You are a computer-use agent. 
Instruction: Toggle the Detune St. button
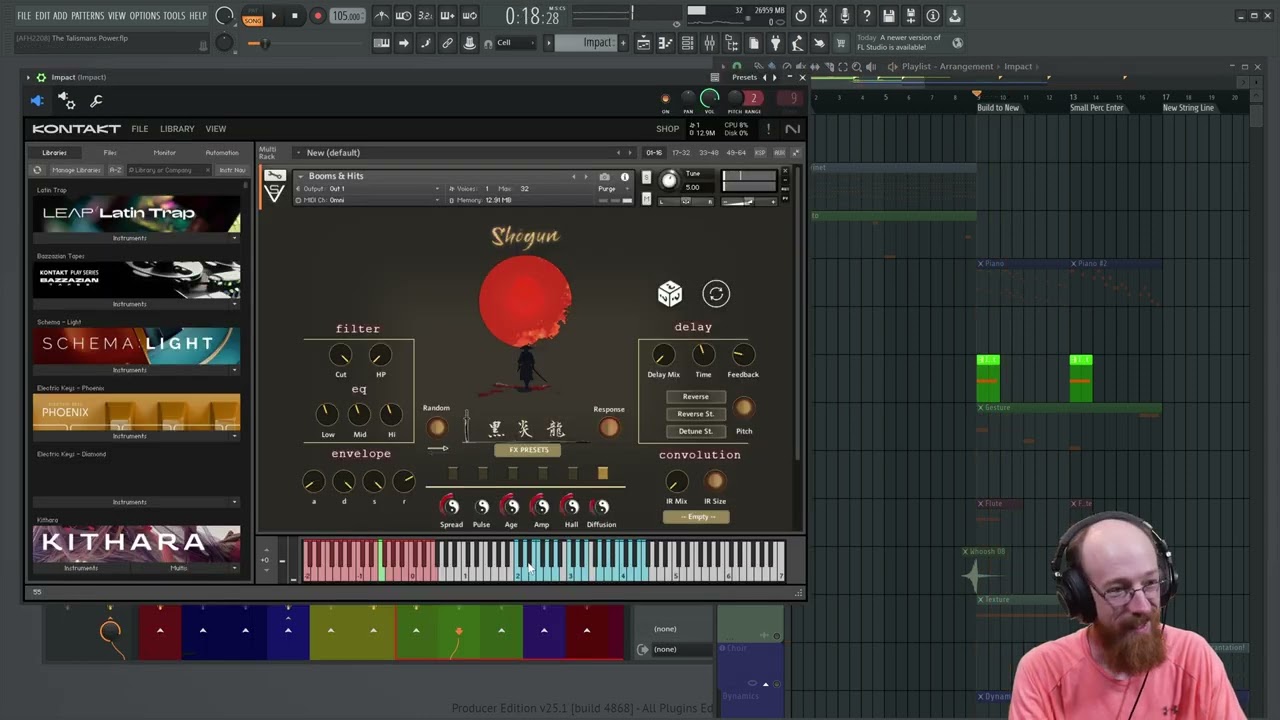pyautogui.click(x=695, y=431)
